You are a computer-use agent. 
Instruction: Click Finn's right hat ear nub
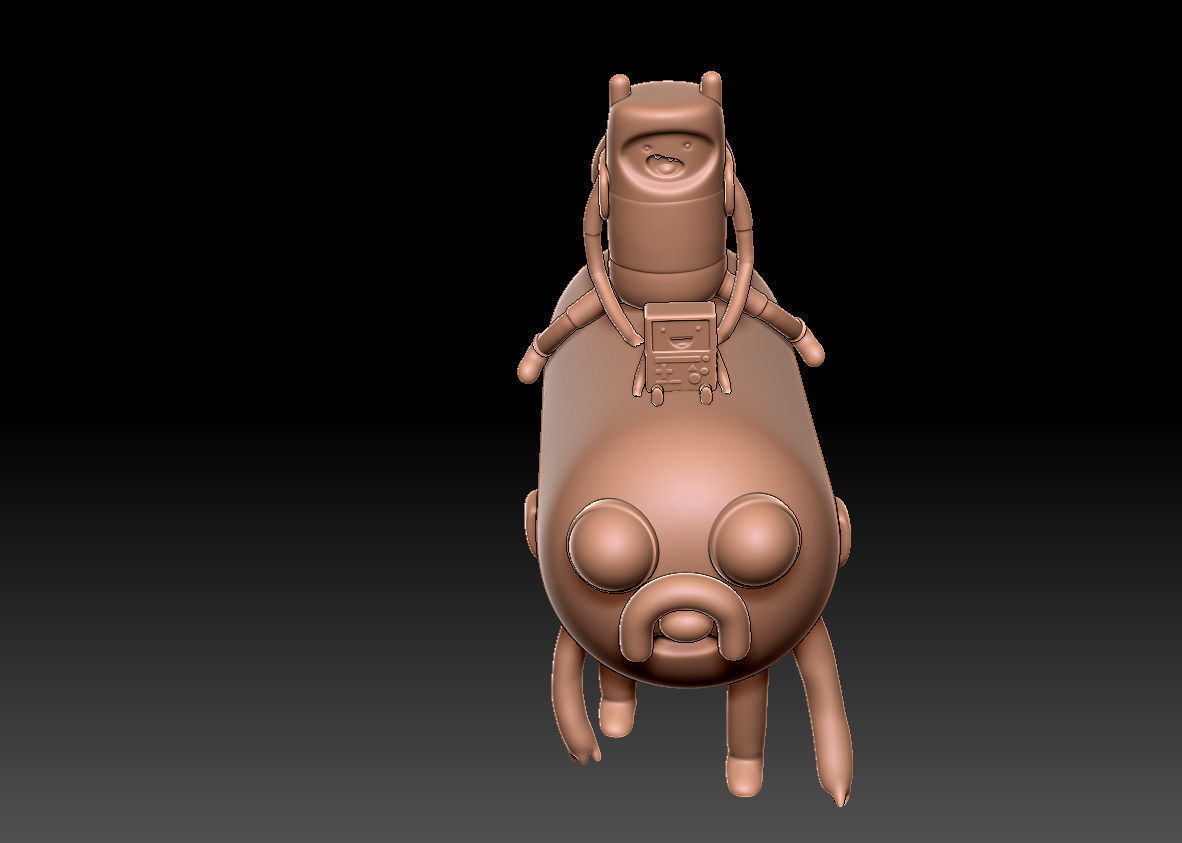711,85
